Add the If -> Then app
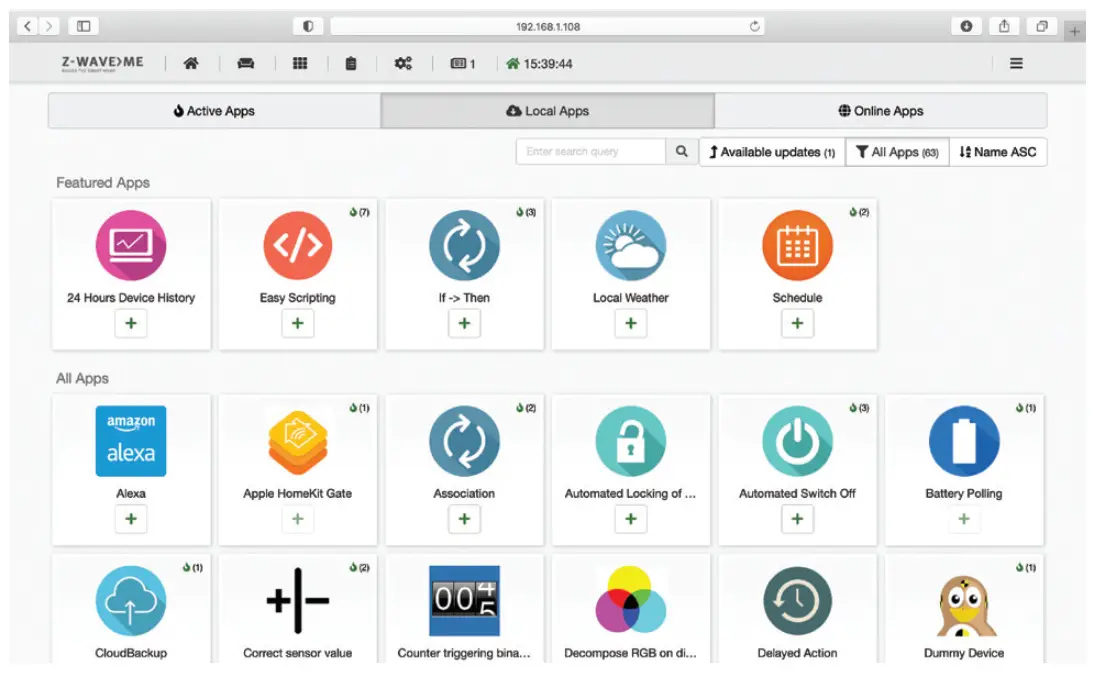The image size is (1095, 678). coord(464,323)
